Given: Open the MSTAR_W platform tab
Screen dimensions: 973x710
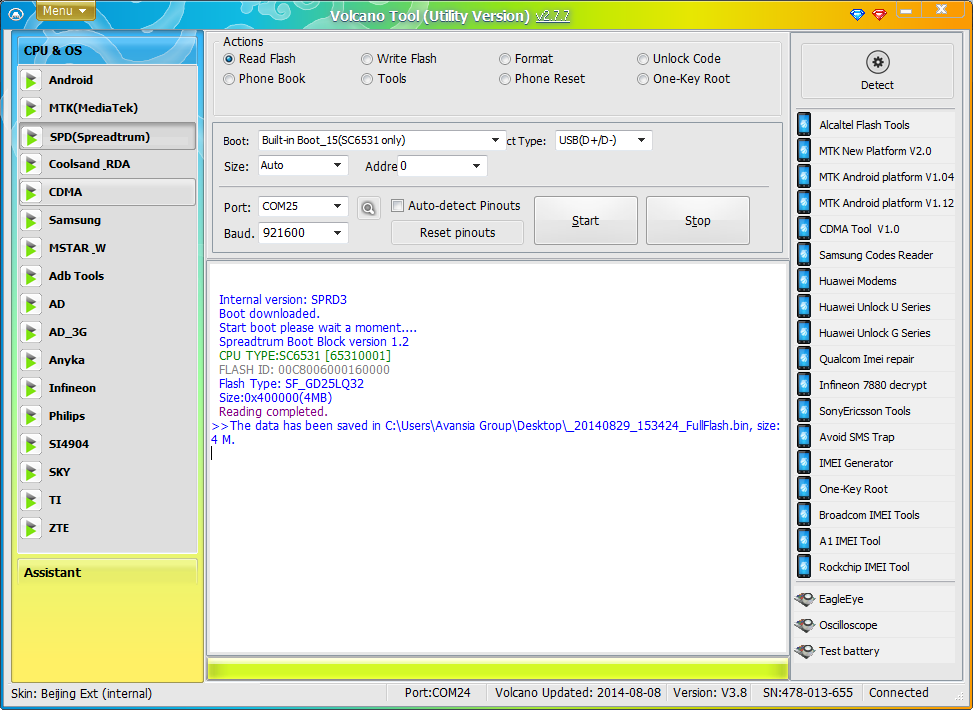Looking at the screenshot, I should click(107, 248).
